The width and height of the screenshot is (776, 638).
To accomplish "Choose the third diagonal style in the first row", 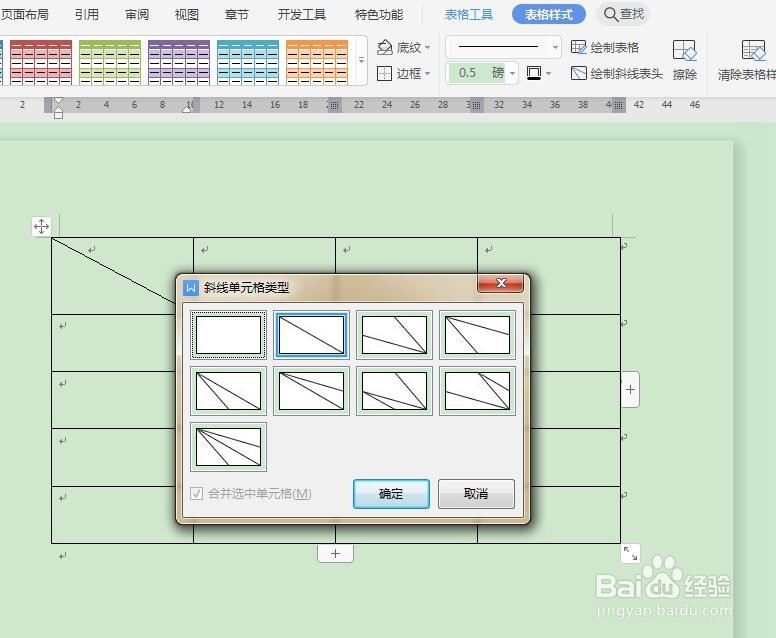I will [x=394, y=335].
